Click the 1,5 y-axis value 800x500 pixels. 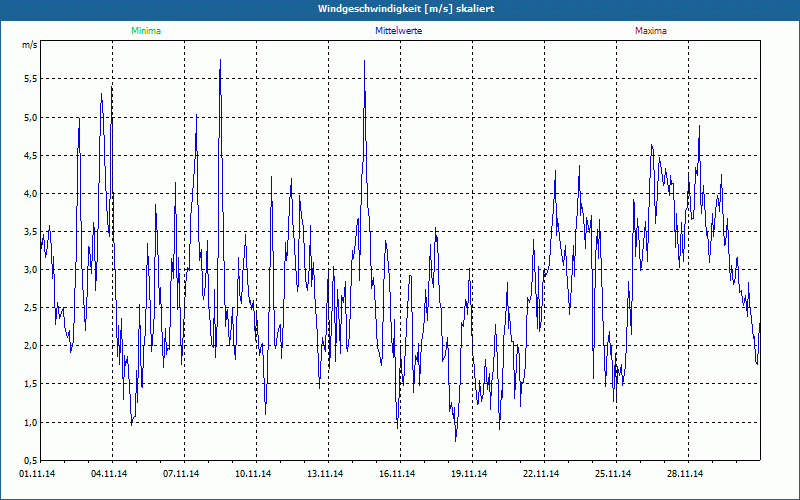30,384
